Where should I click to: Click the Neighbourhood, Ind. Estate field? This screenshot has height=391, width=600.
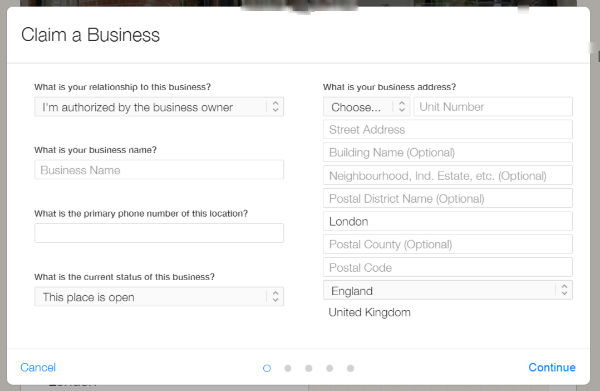(x=448, y=175)
